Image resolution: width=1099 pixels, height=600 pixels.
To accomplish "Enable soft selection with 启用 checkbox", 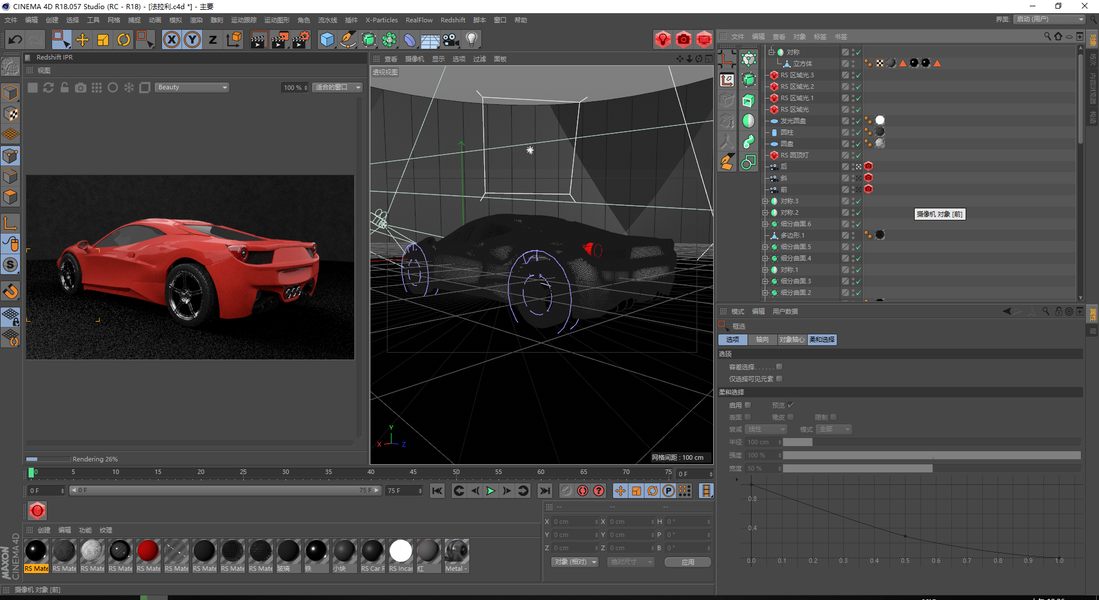I will (748, 405).
